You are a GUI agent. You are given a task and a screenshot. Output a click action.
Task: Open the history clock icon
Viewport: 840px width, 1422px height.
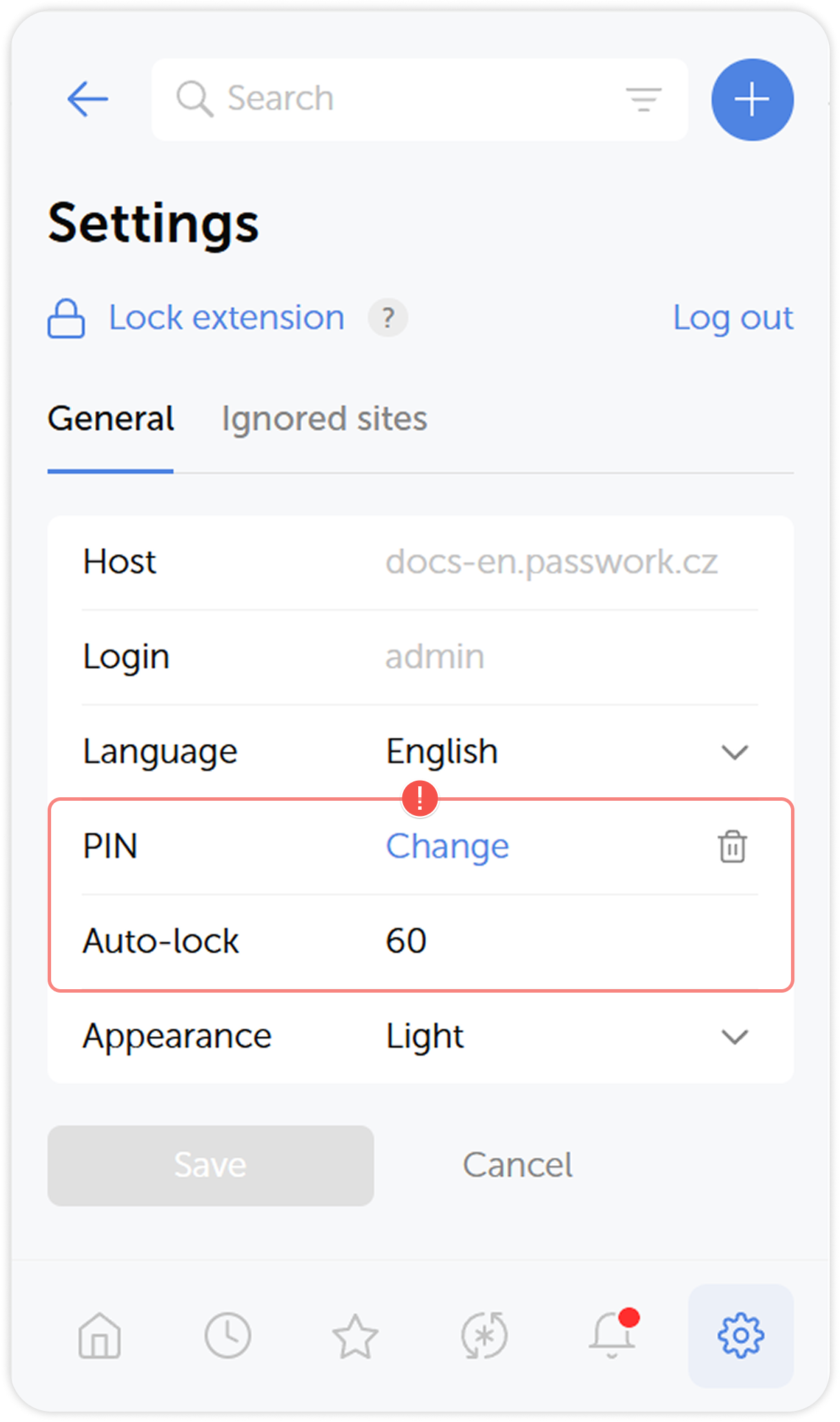(228, 1336)
